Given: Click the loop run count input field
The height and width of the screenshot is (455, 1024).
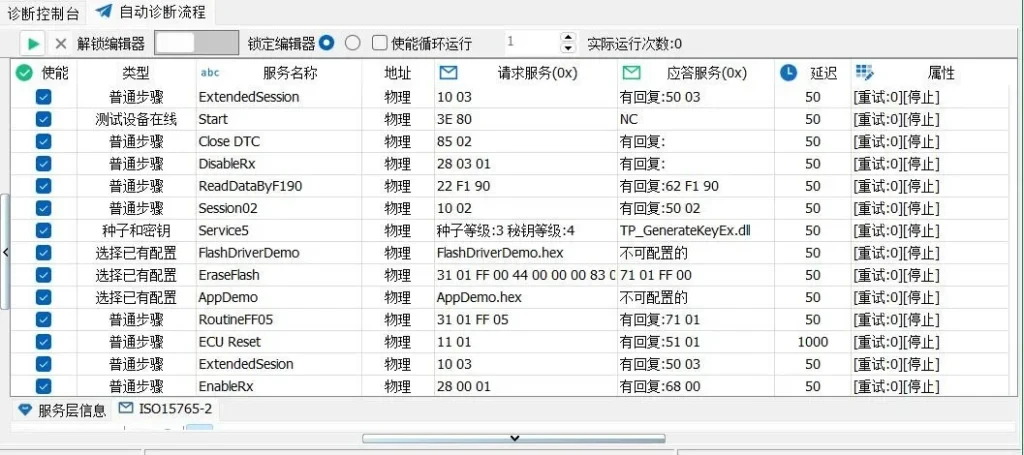Looking at the screenshot, I should pos(530,43).
